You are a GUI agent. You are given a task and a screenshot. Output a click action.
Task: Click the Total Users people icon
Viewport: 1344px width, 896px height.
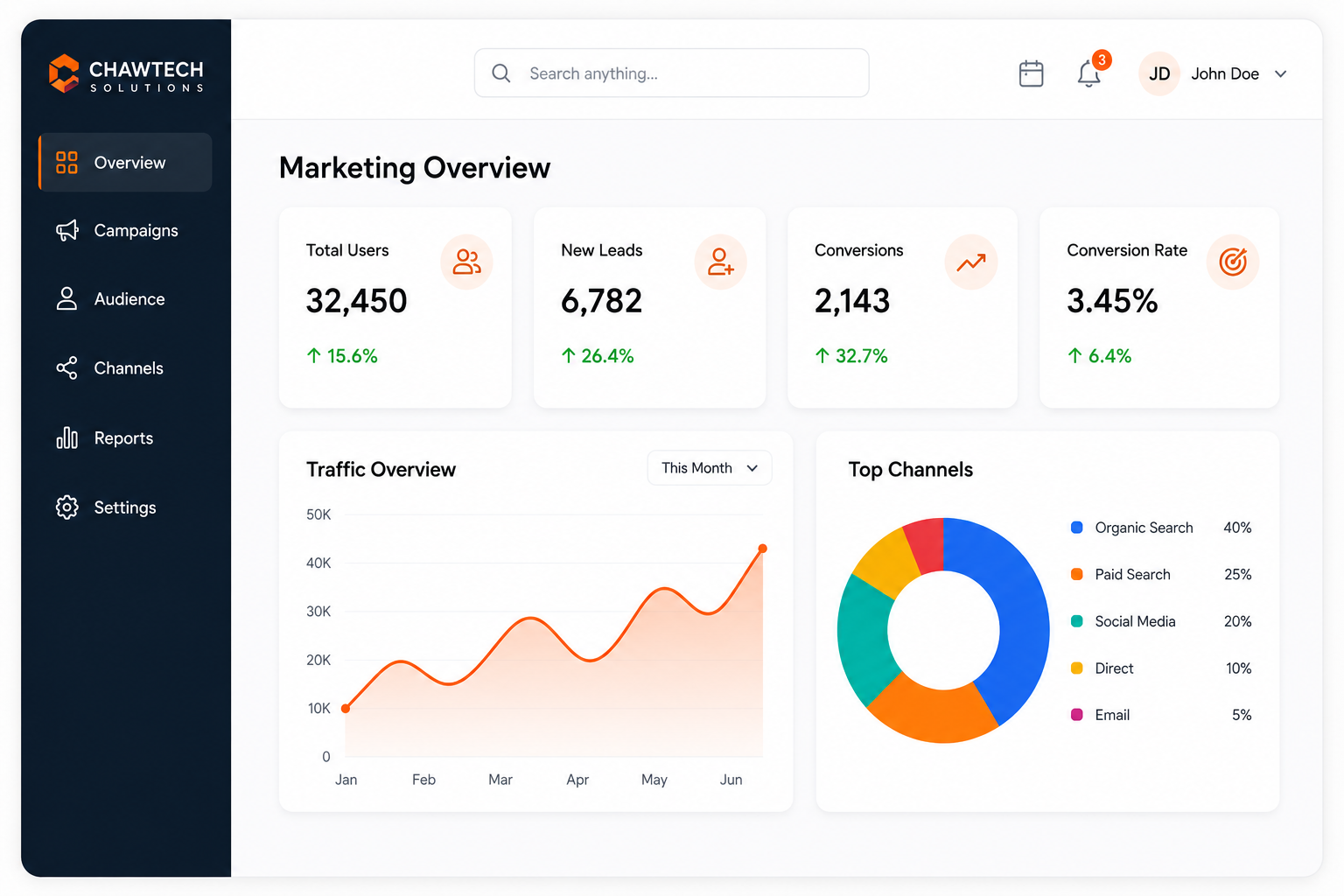click(x=466, y=262)
